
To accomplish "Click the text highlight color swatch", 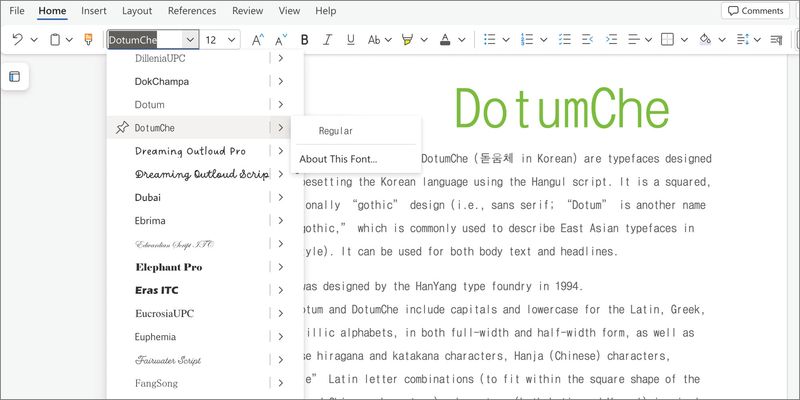I will (x=407, y=40).
